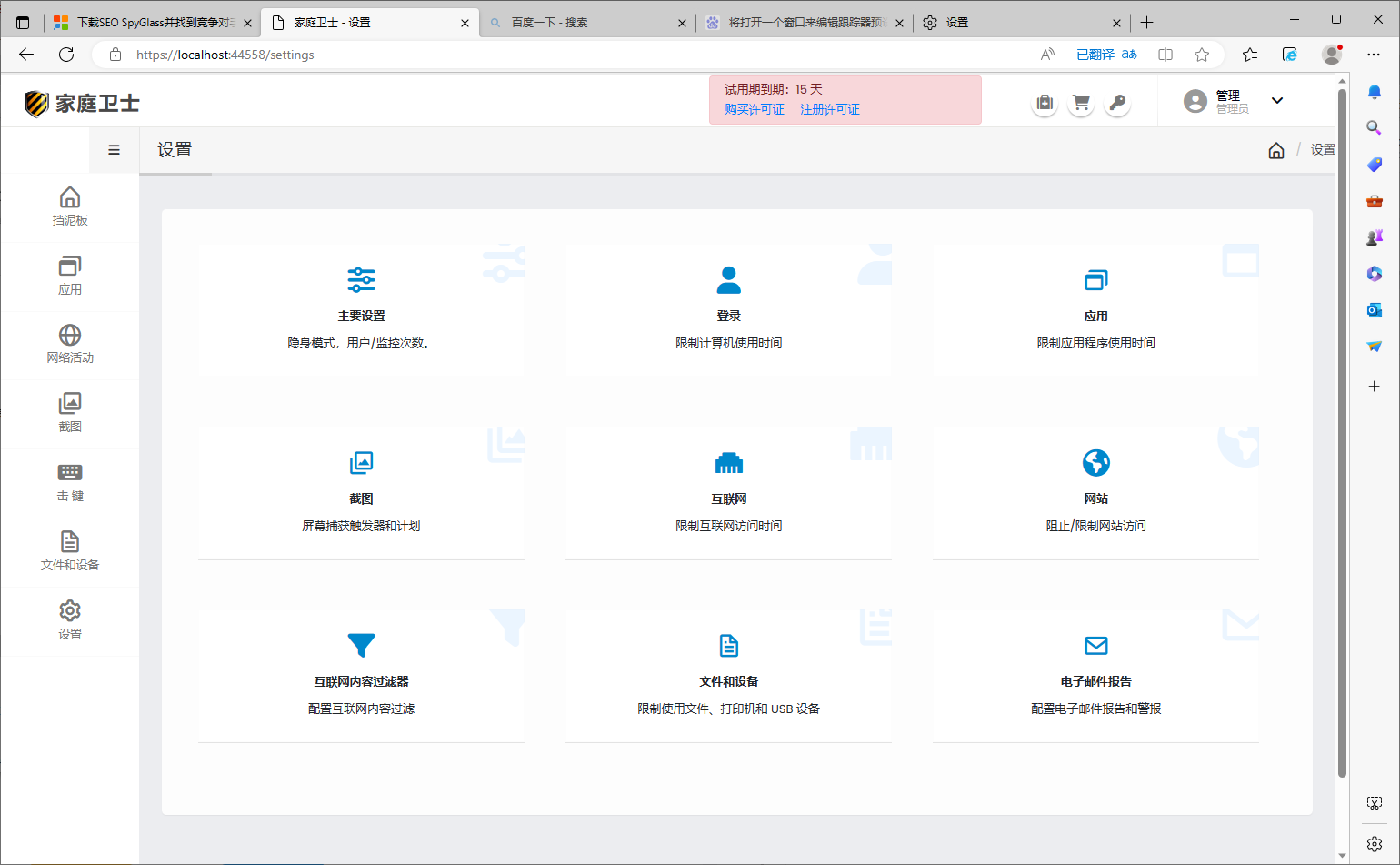Click the 网站 globe icon
This screenshot has height=865, width=1400.
tap(1096, 463)
